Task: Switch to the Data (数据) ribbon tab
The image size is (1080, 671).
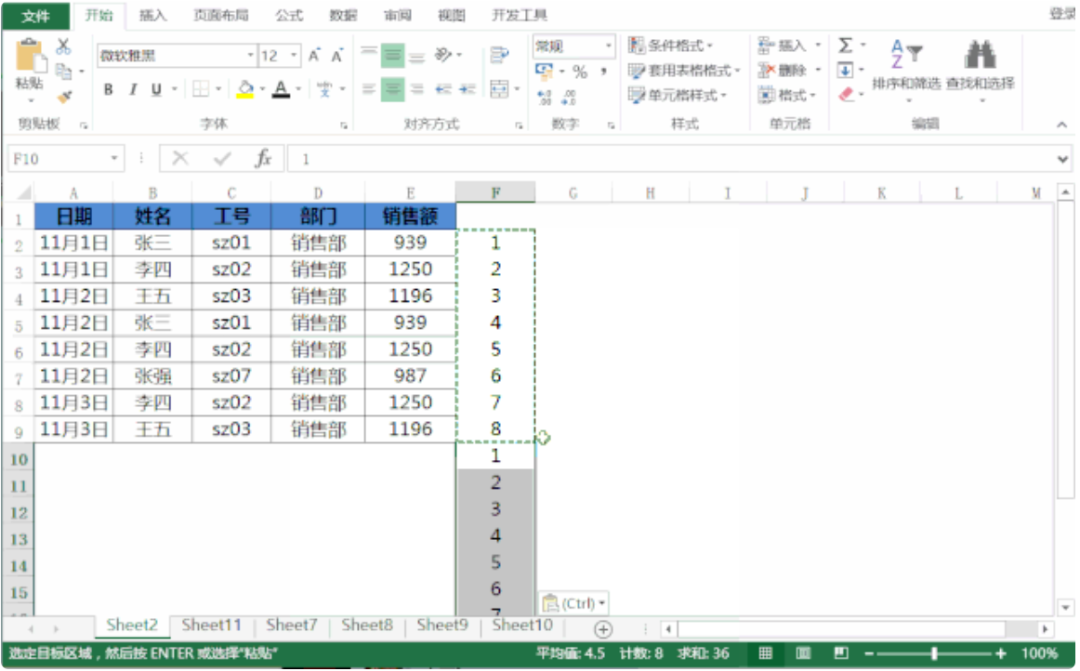Action: point(343,14)
